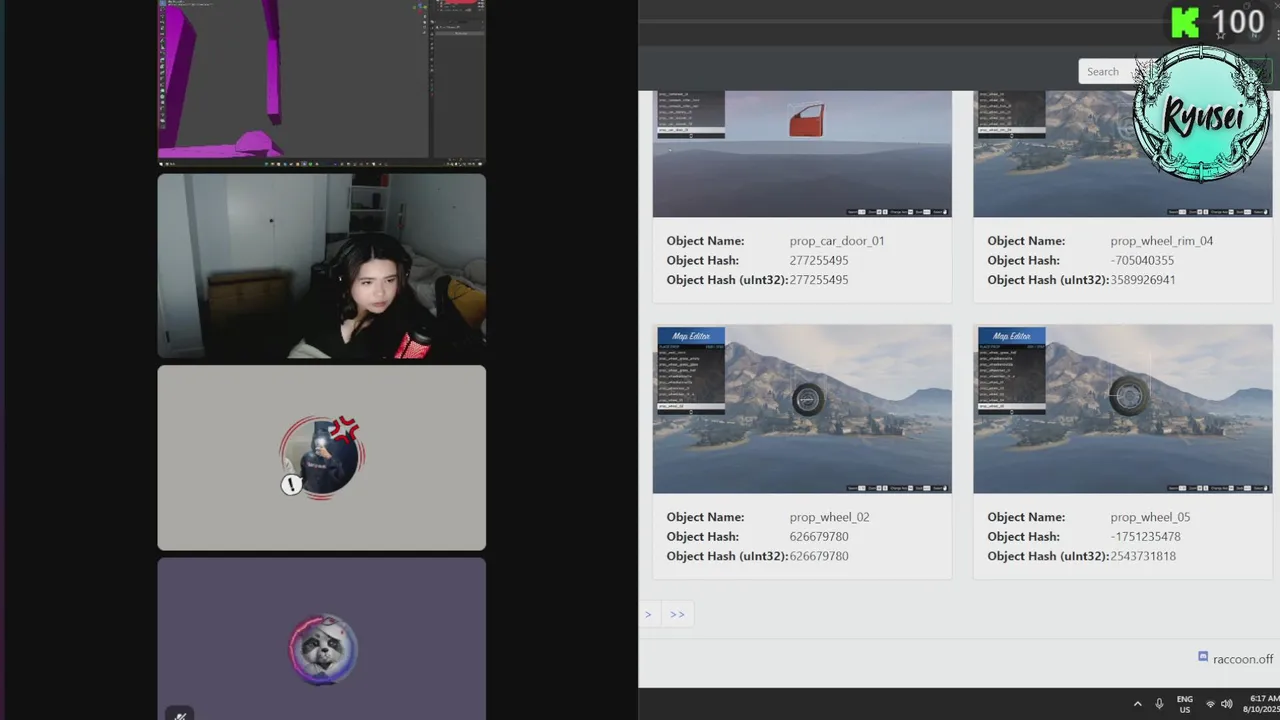
Task: Select object hash -1751235478
Action: pos(1146,536)
